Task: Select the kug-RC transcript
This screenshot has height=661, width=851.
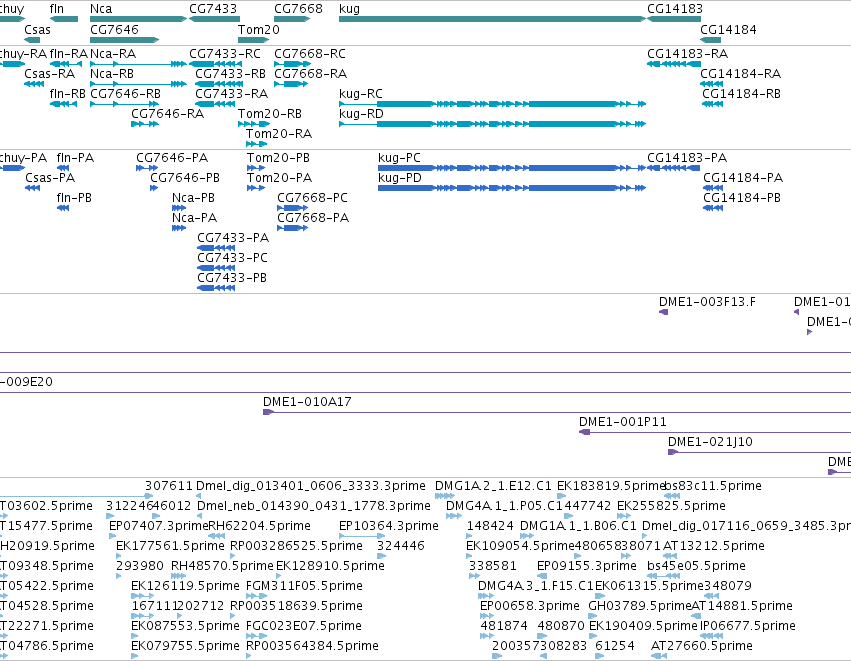Action: (492, 104)
